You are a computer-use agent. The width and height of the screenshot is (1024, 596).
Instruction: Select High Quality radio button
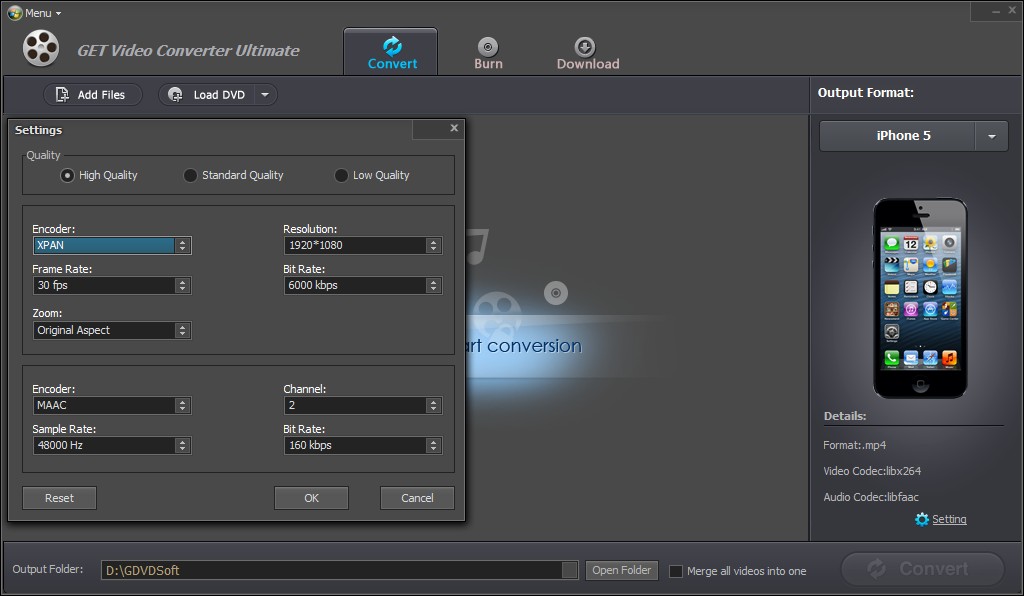[x=67, y=176]
